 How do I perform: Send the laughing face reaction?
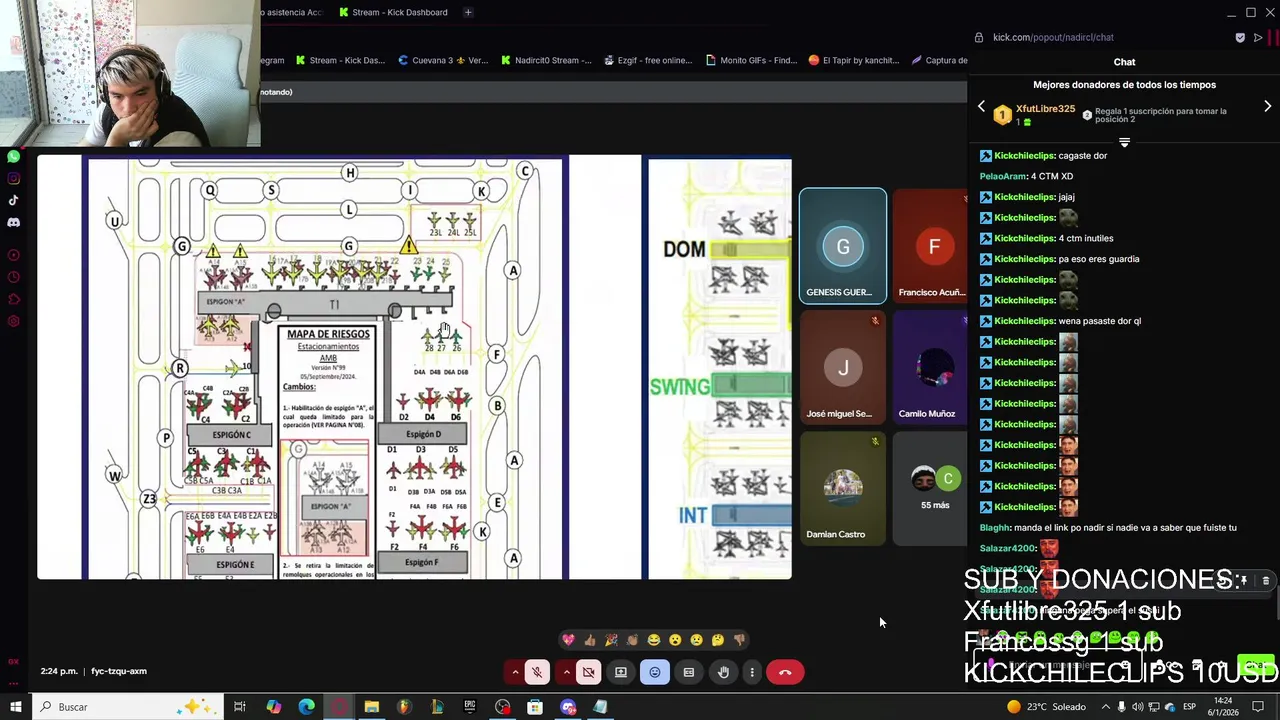coord(654,640)
